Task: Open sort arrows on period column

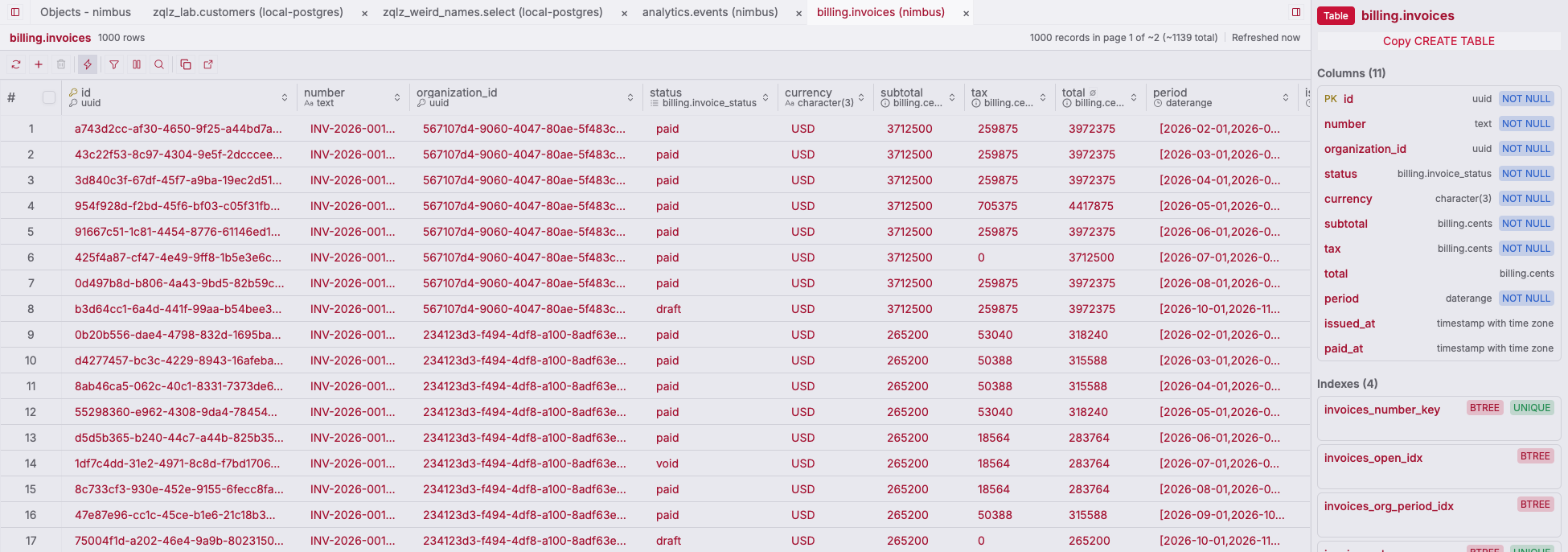Action: (1286, 97)
